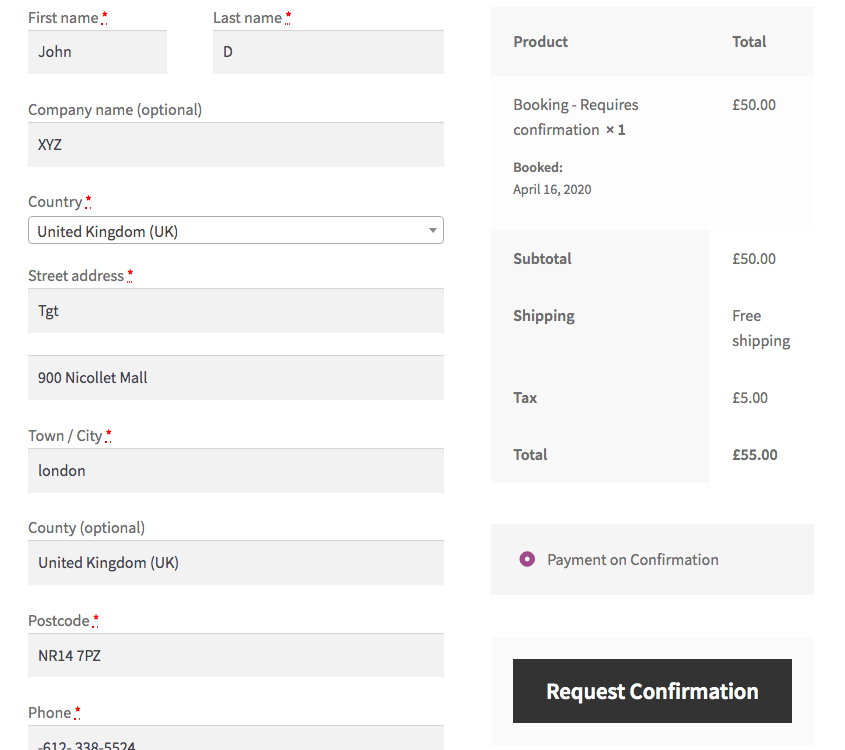Image resolution: width=845 pixels, height=750 pixels.
Task: Click the Last name field containing D
Action: tap(328, 52)
